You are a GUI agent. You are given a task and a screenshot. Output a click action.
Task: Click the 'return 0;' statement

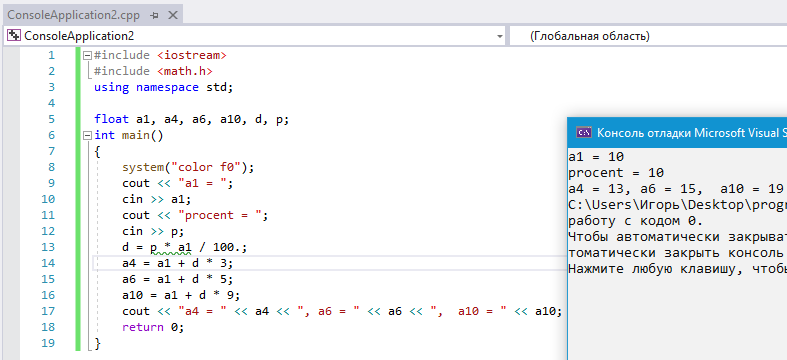[153, 327]
